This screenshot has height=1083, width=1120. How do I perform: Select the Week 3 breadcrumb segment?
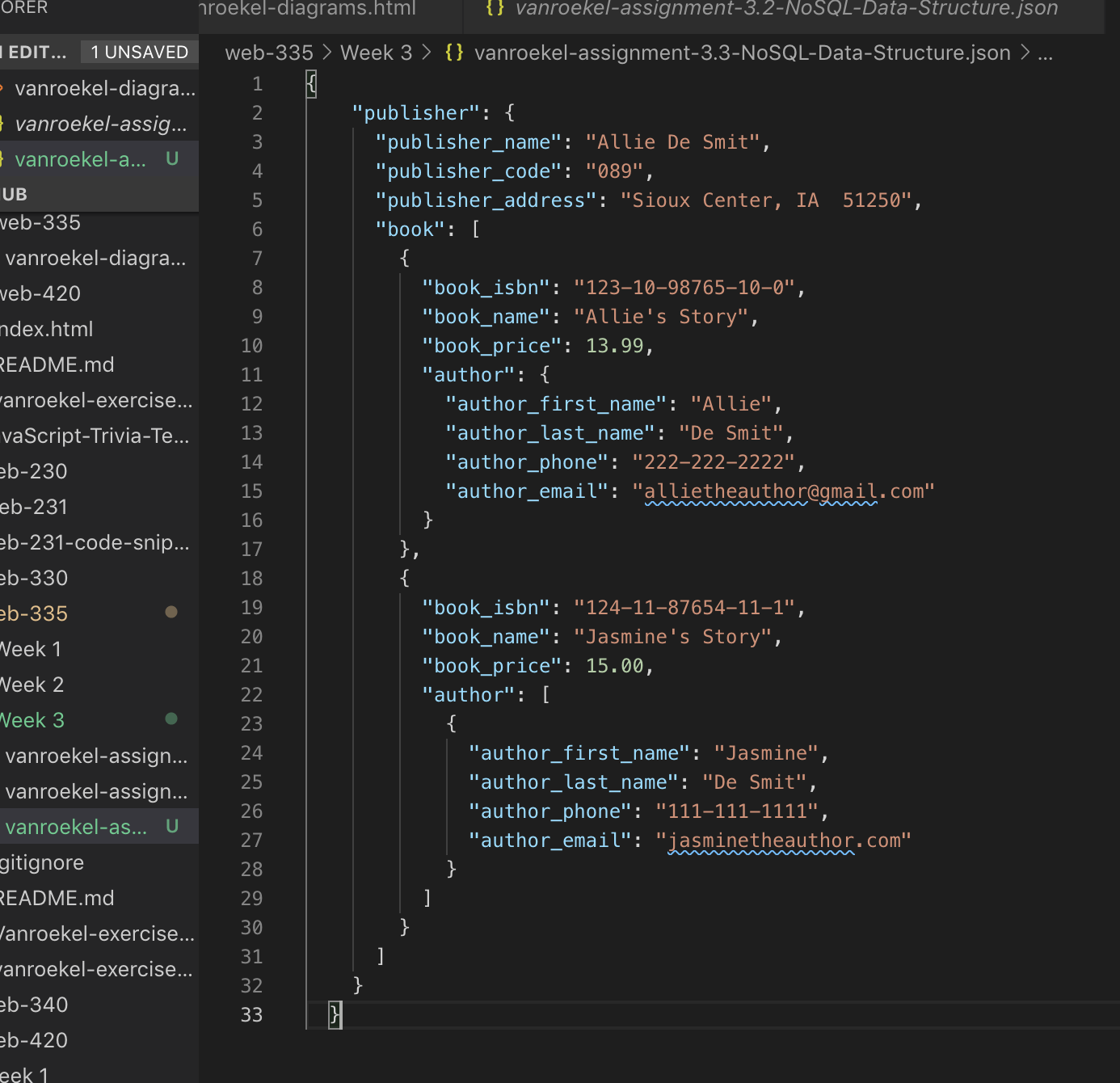click(x=376, y=53)
